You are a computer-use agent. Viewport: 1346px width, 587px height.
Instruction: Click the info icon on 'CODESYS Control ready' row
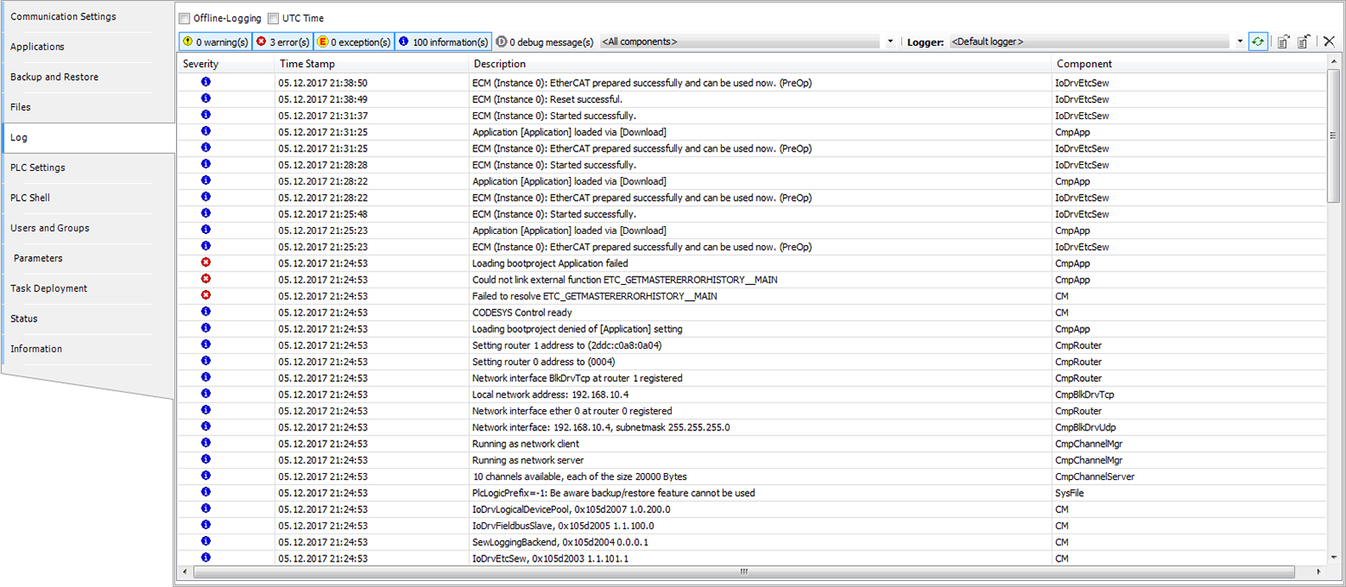(x=206, y=312)
